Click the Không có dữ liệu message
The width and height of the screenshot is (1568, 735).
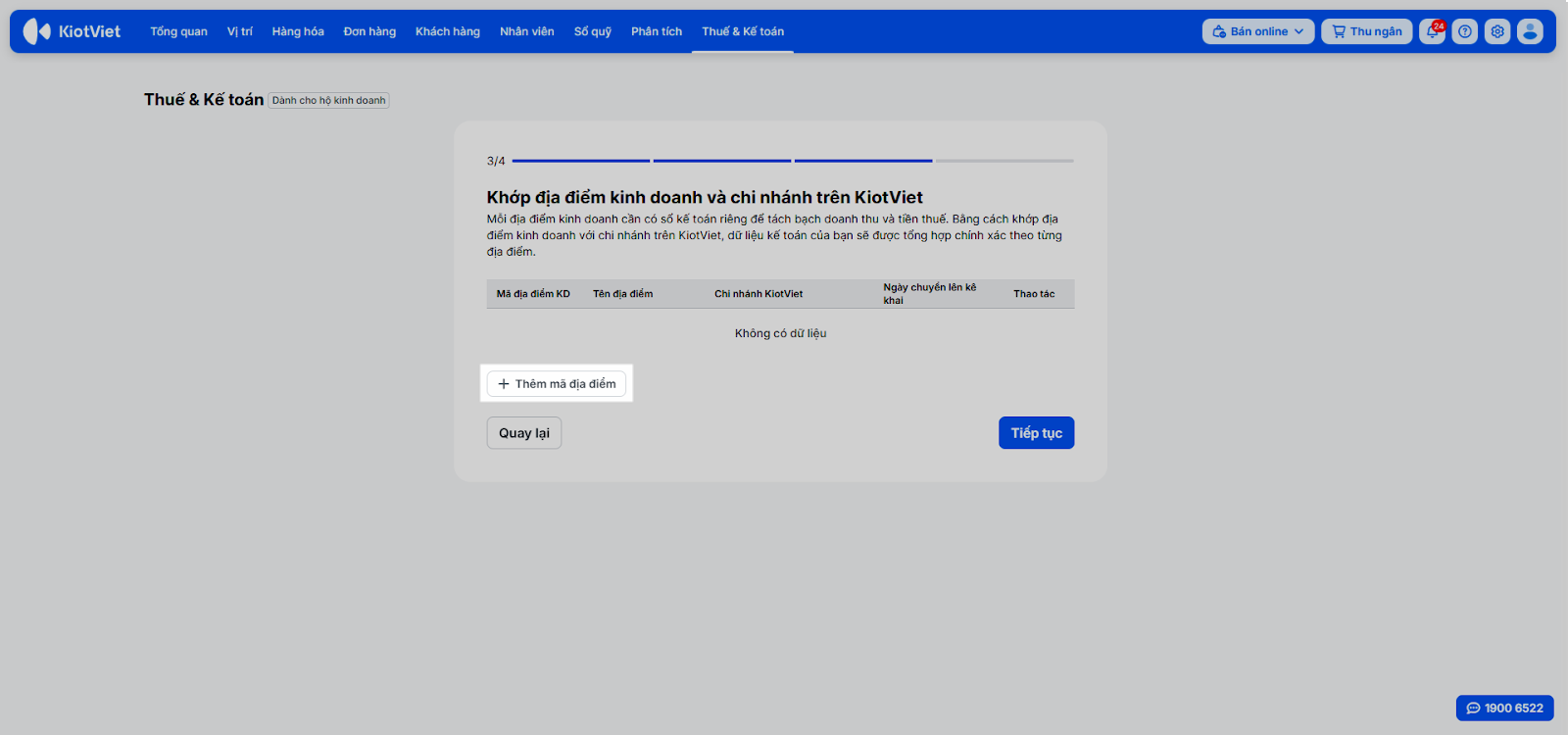[x=781, y=333]
